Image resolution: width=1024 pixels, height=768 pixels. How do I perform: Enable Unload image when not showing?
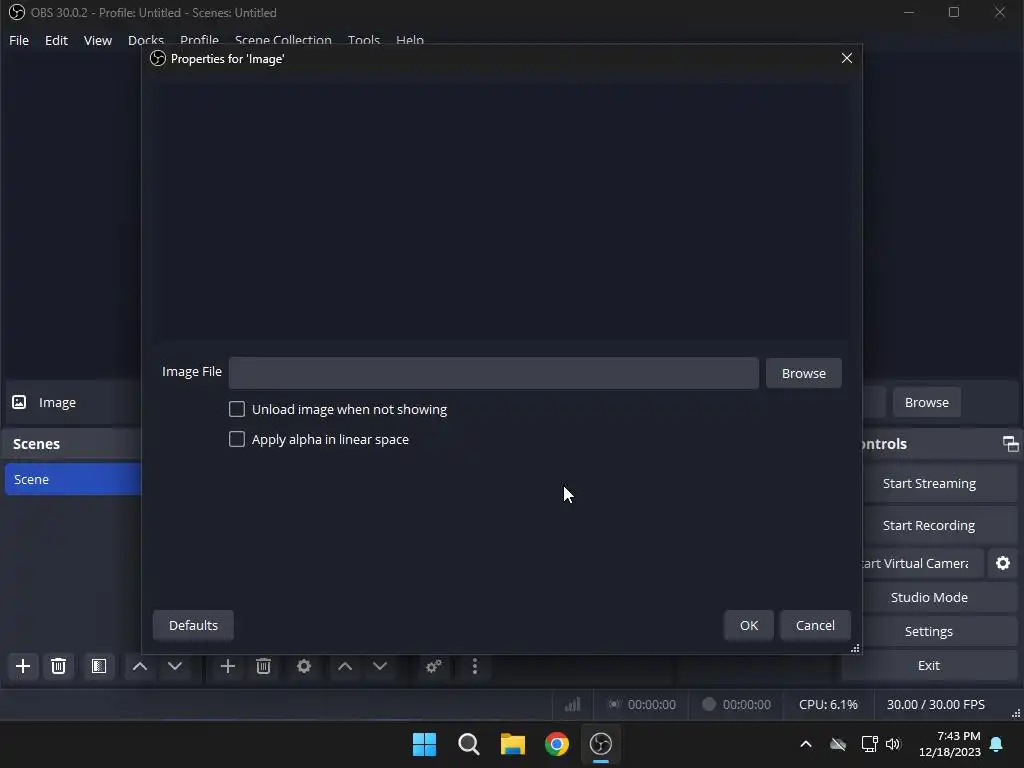(236, 409)
